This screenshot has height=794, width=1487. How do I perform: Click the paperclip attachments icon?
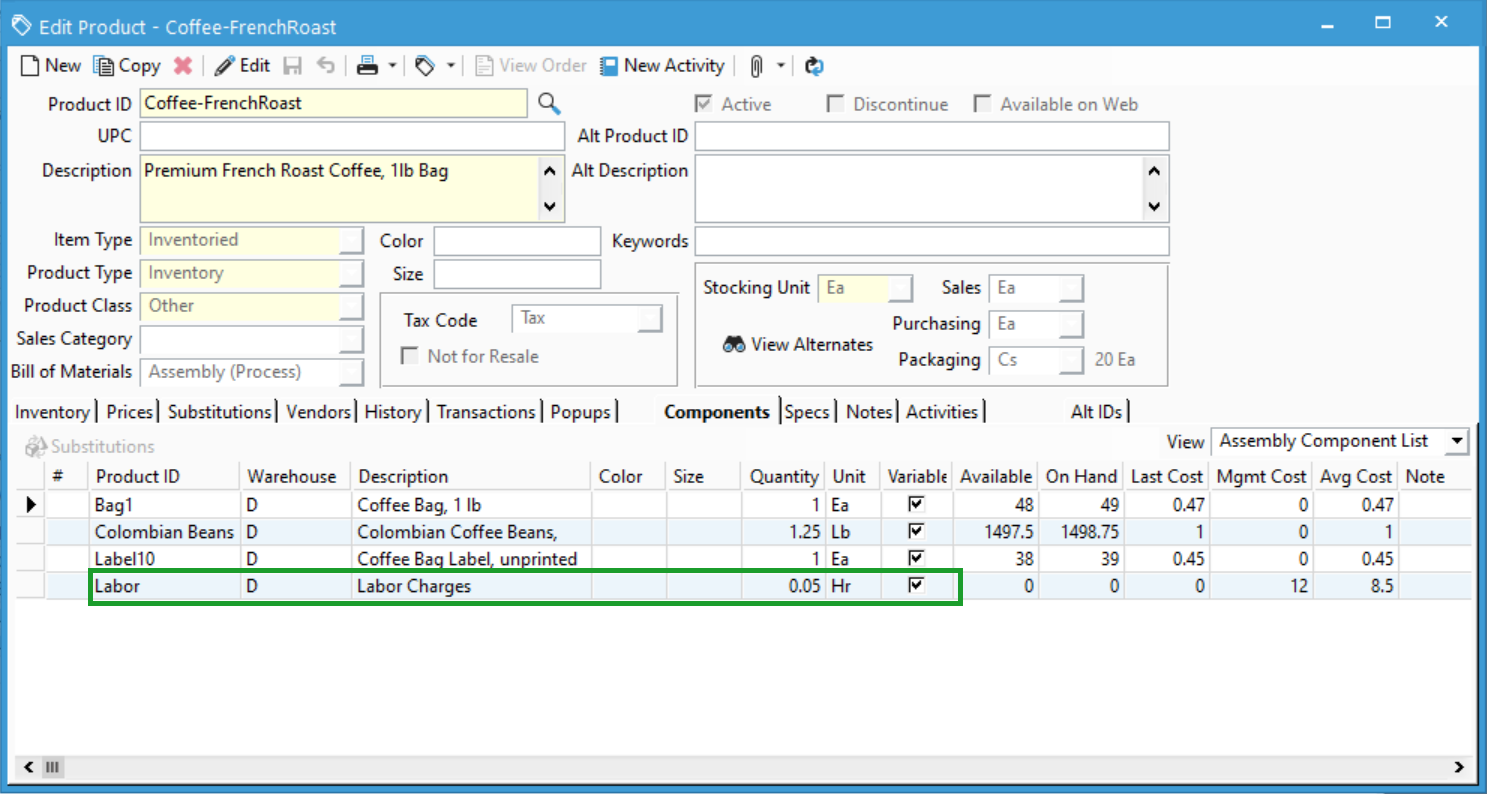click(757, 66)
